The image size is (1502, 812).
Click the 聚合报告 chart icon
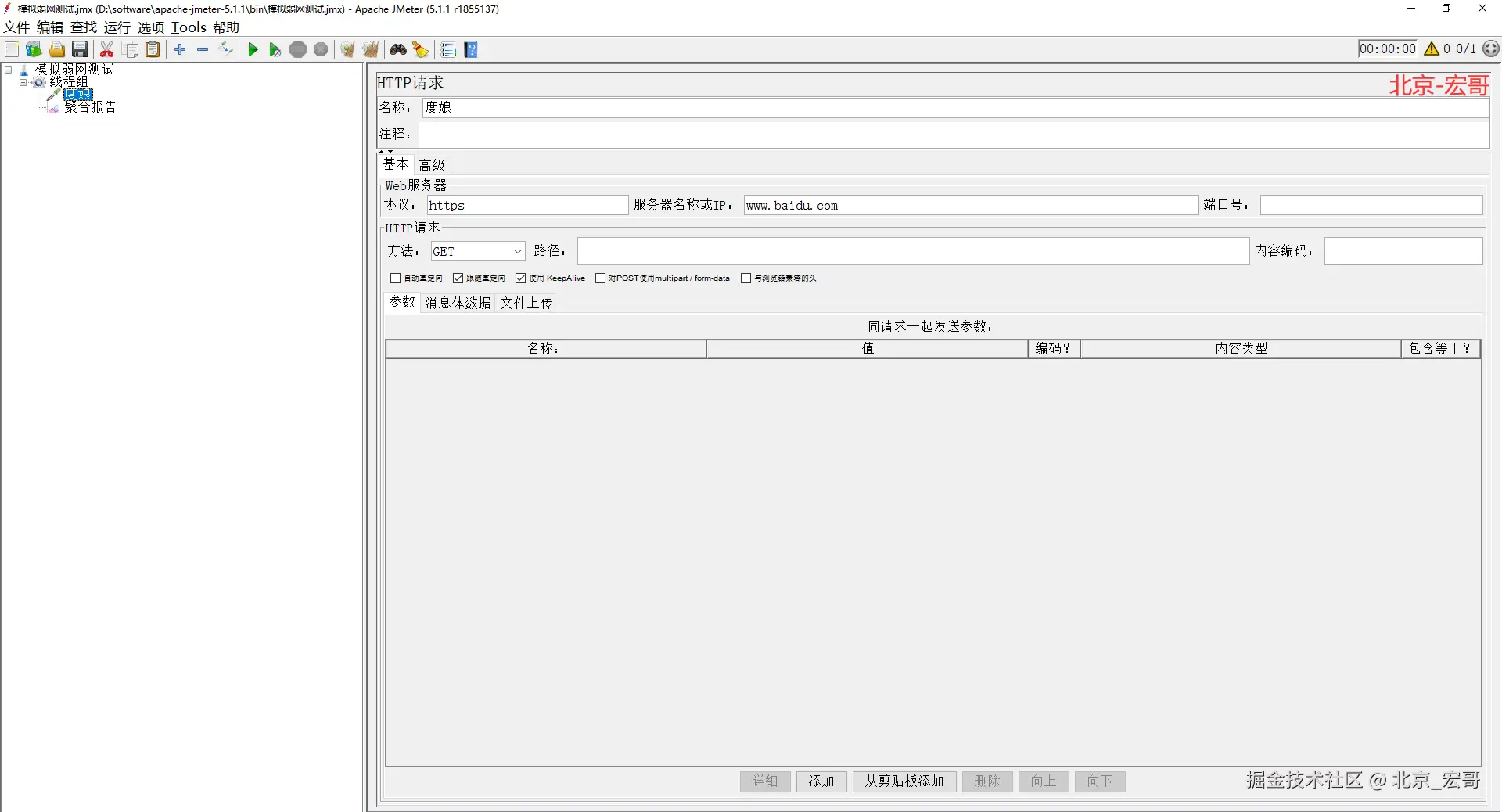pos(53,108)
